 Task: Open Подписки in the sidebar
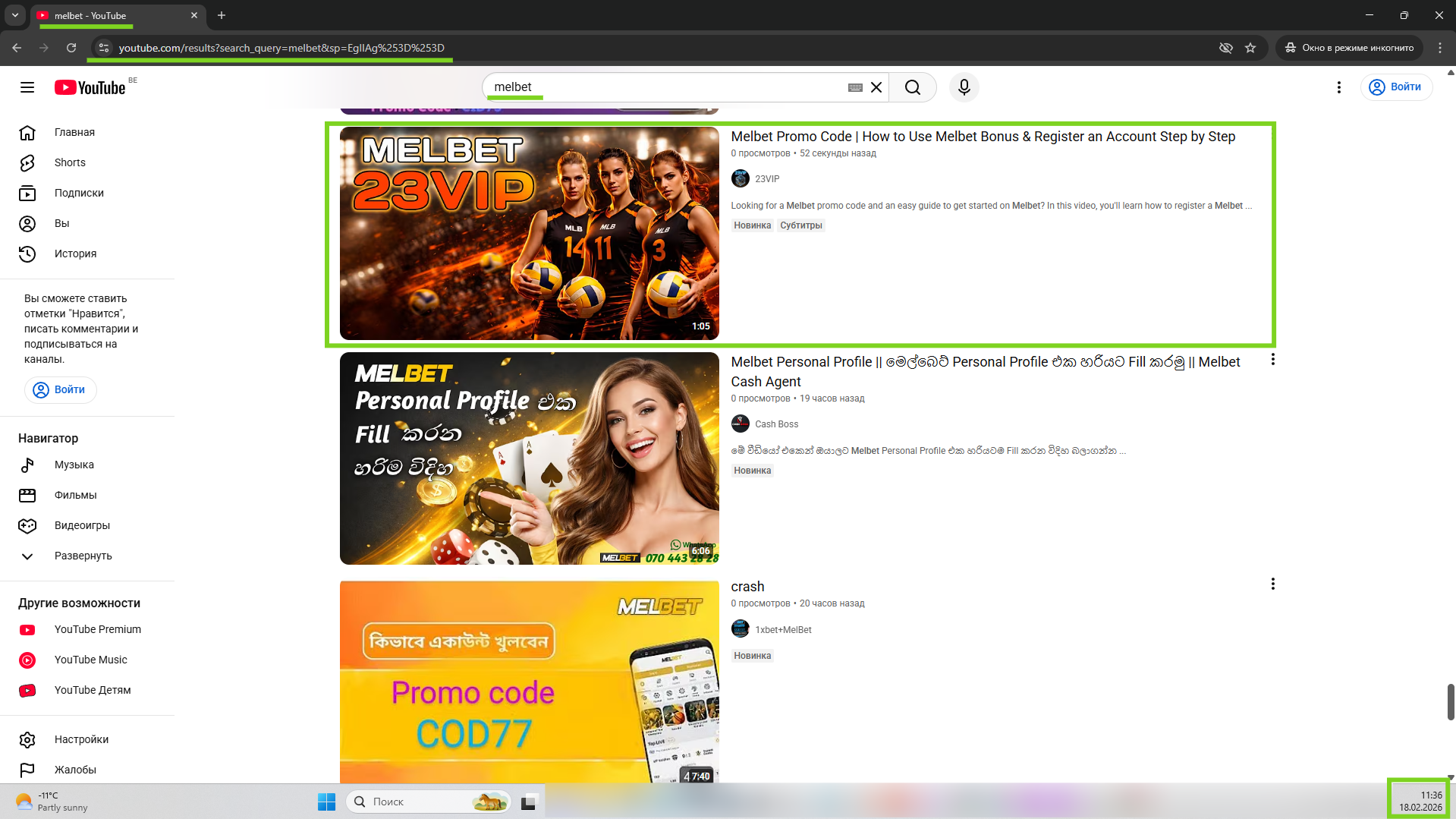[87, 193]
